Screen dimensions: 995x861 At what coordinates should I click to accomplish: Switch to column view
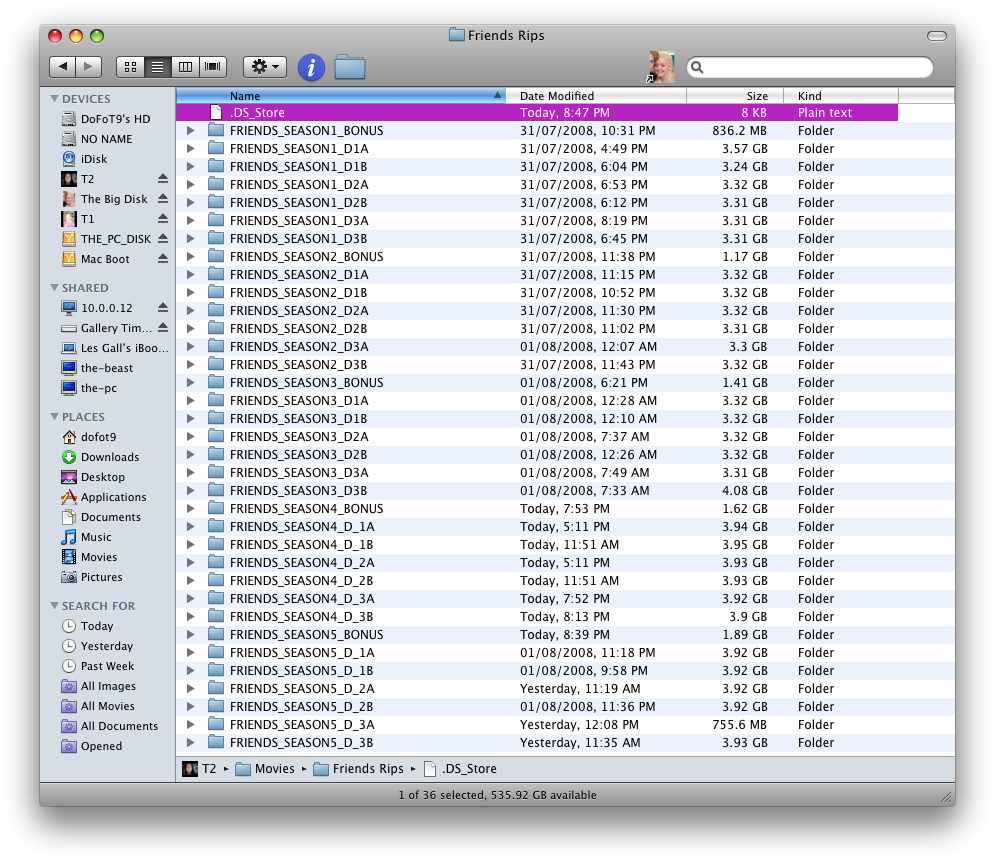click(x=185, y=67)
